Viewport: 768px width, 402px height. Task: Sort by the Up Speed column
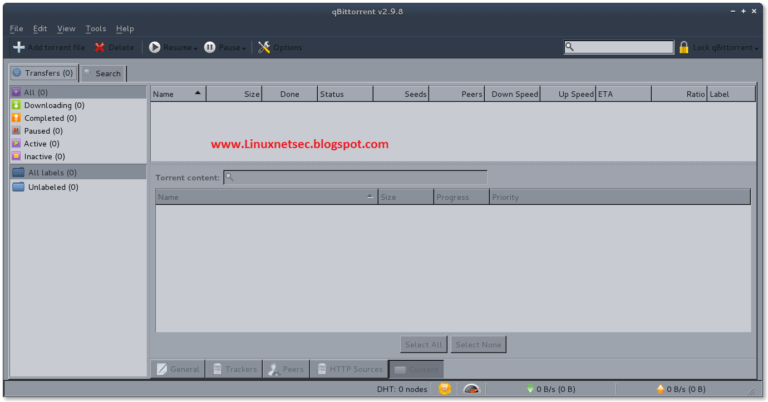(568, 94)
